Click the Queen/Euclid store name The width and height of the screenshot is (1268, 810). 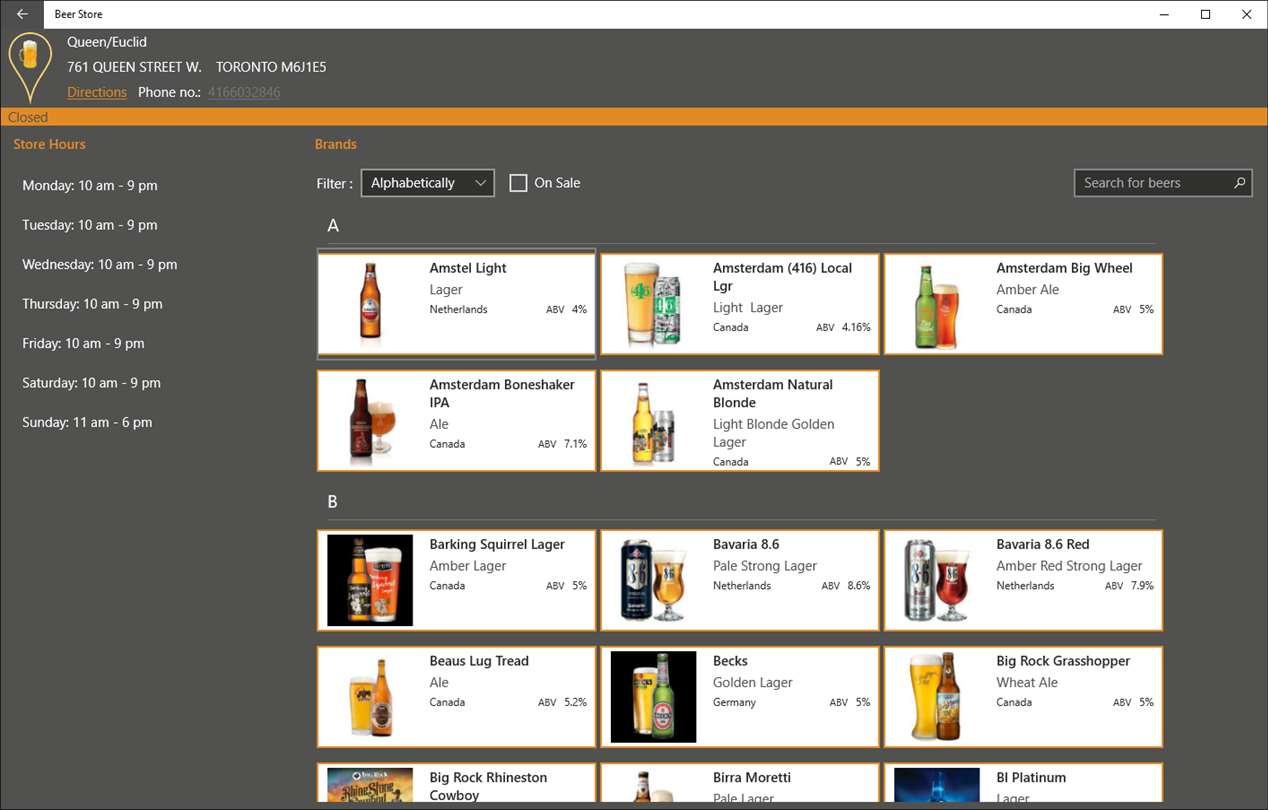pos(107,42)
